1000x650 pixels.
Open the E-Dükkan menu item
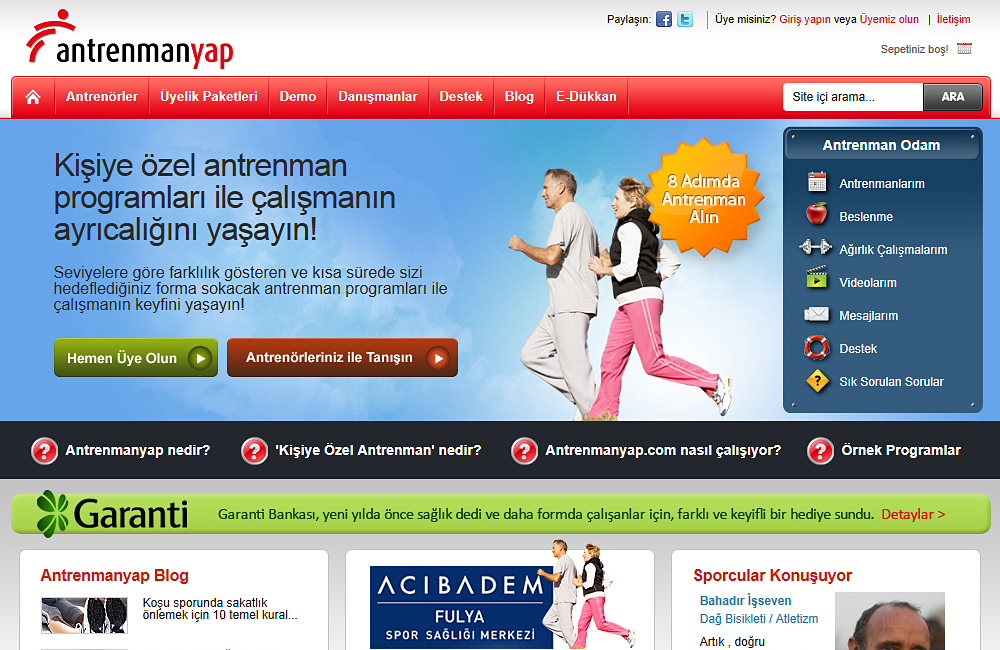586,96
